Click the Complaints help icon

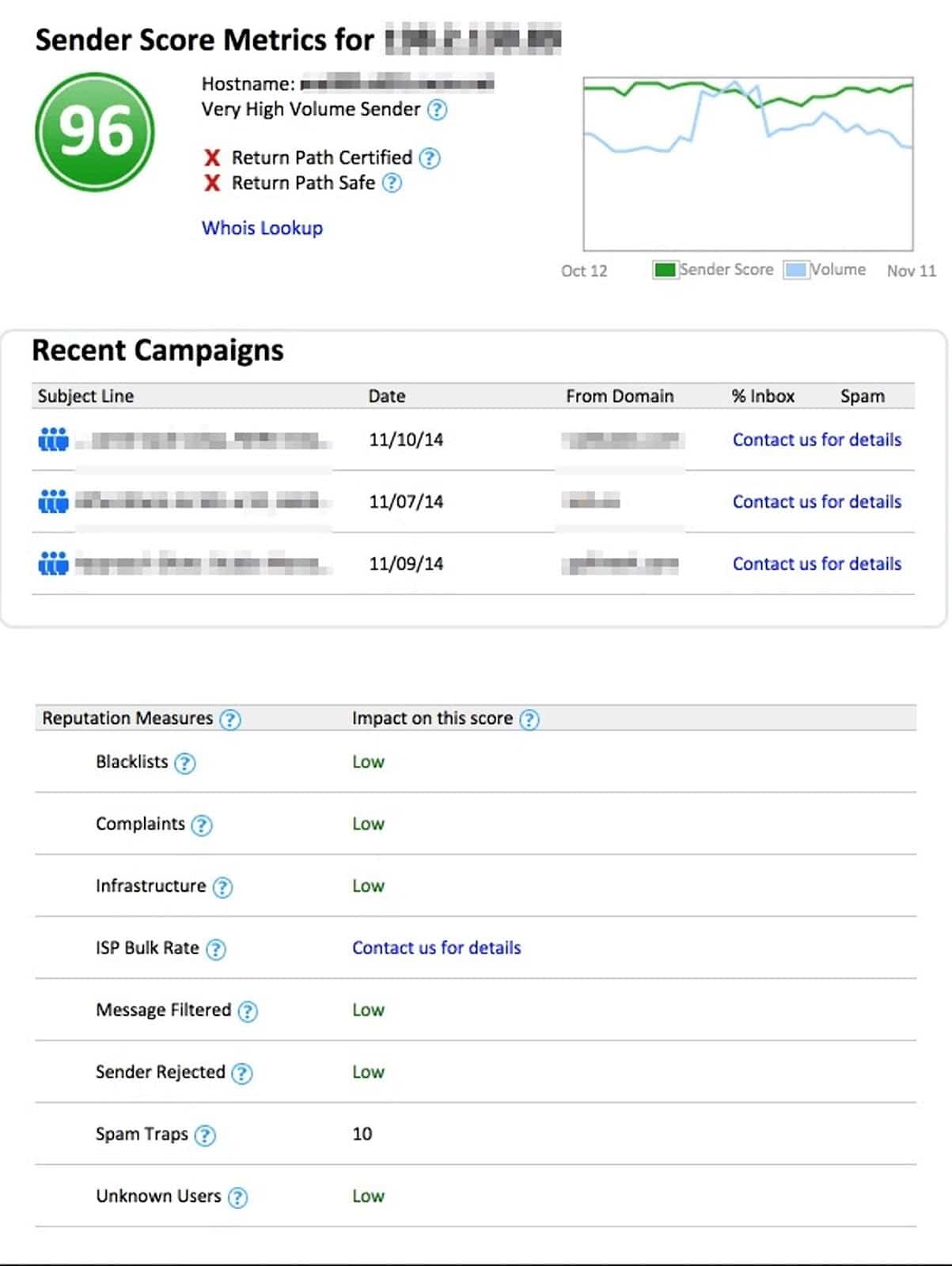click(202, 825)
